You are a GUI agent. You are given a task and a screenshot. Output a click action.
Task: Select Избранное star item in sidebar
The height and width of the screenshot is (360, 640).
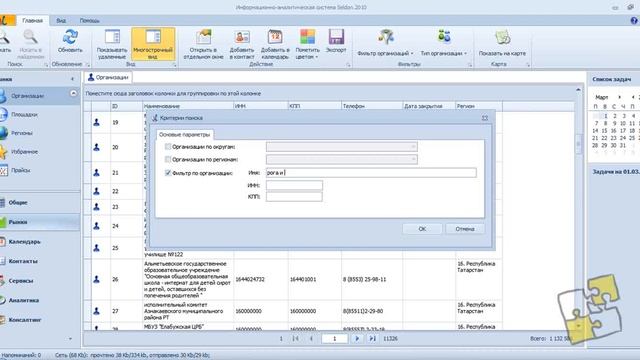point(24,152)
